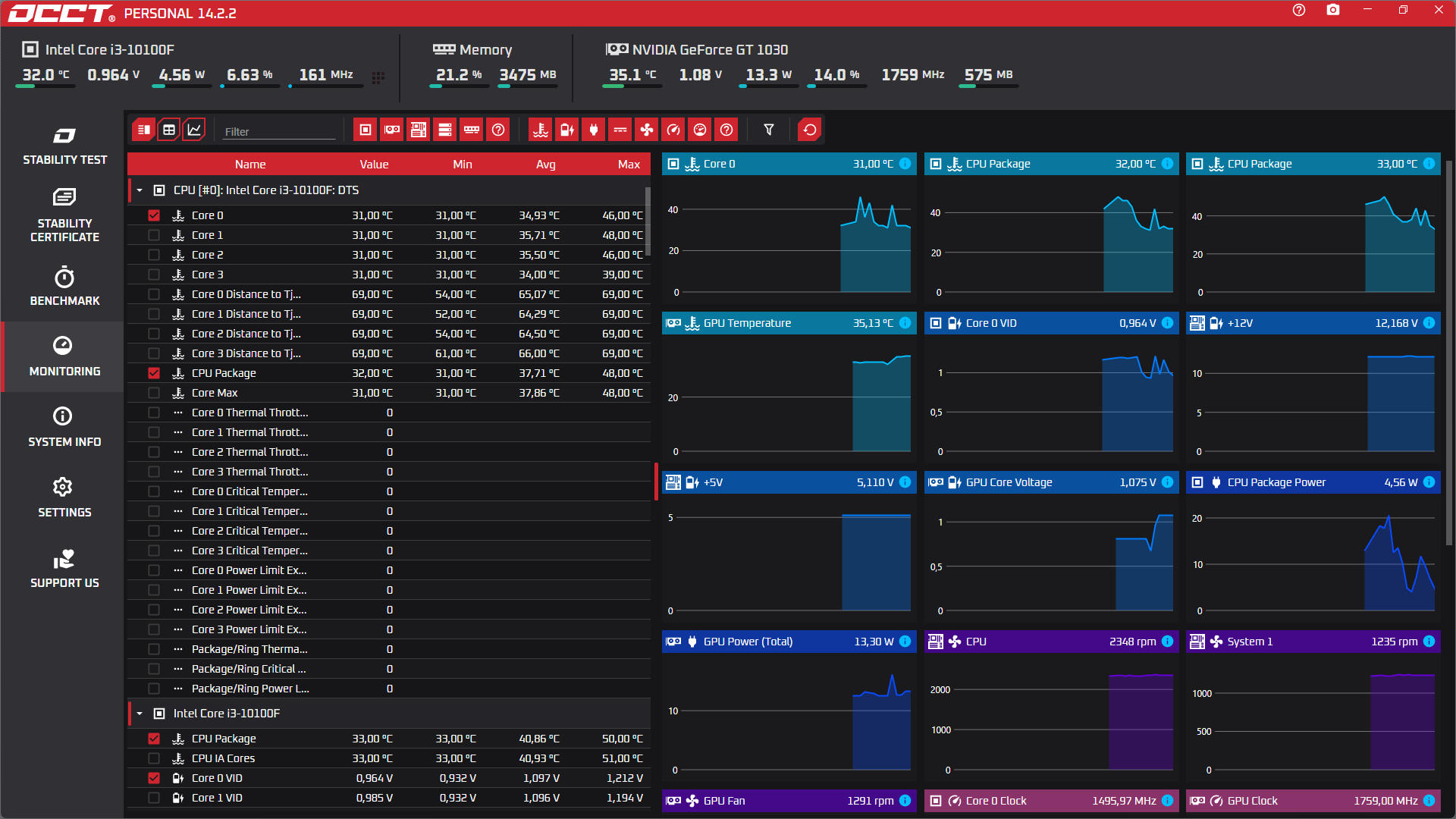The height and width of the screenshot is (819, 1456).
Task: Toggle unknown sensor type filter
Action: pyautogui.click(x=726, y=130)
